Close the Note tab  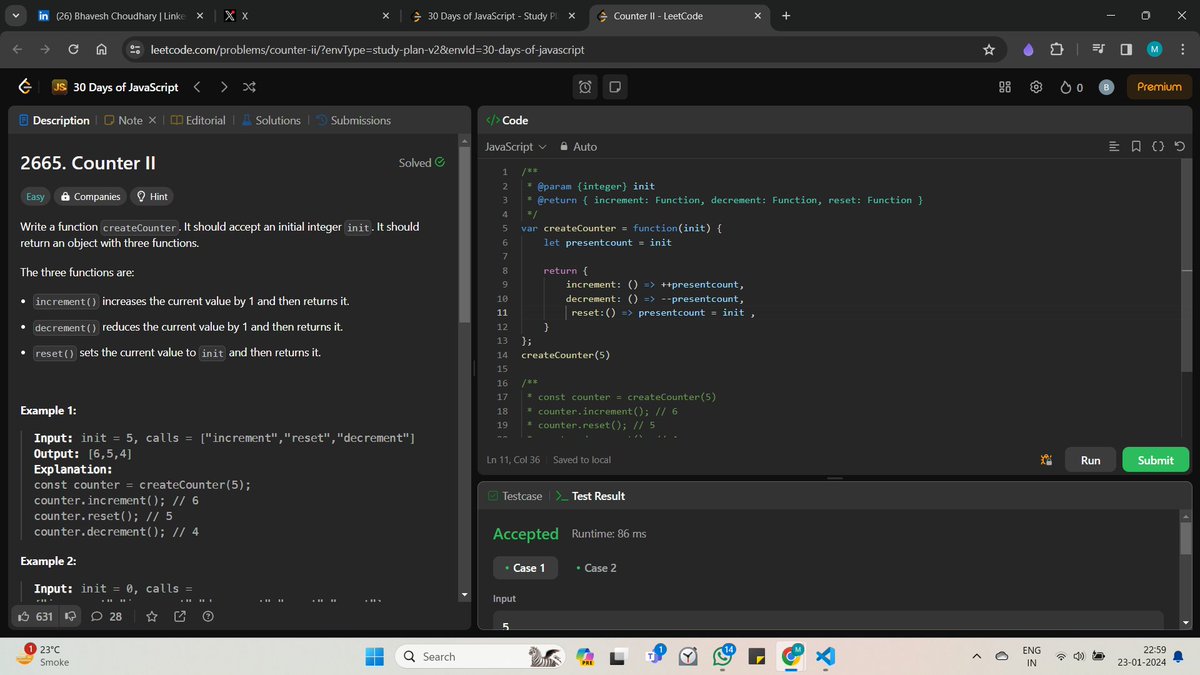click(x=151, y=120)
